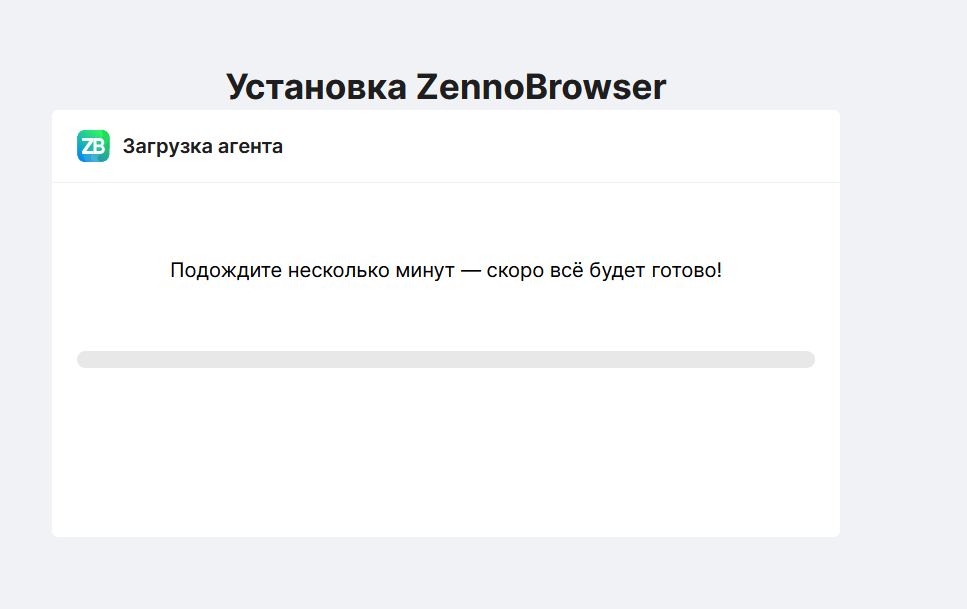Click the "Установка ZennoBrowser" page title
Screen dimensions: 967x609
coord(446,87)
